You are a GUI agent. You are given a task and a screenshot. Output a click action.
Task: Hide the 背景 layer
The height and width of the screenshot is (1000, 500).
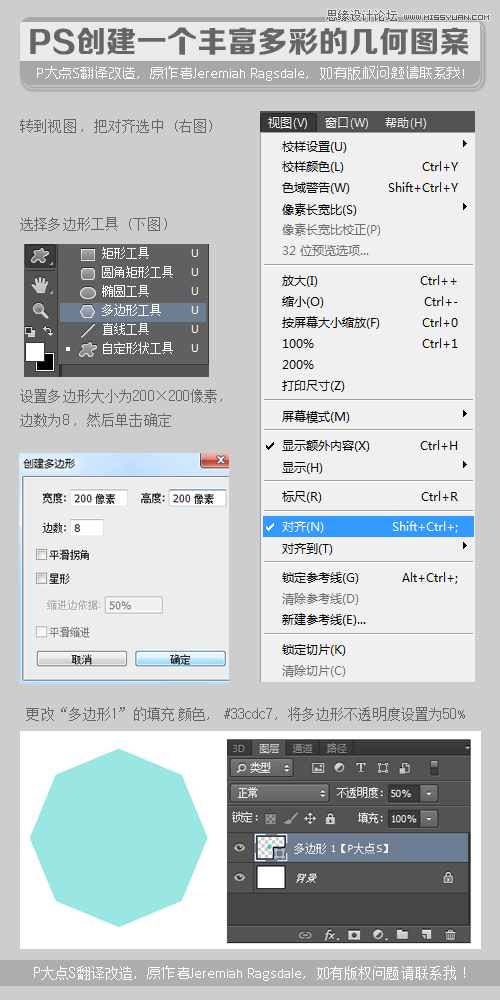tap(240, 878)
